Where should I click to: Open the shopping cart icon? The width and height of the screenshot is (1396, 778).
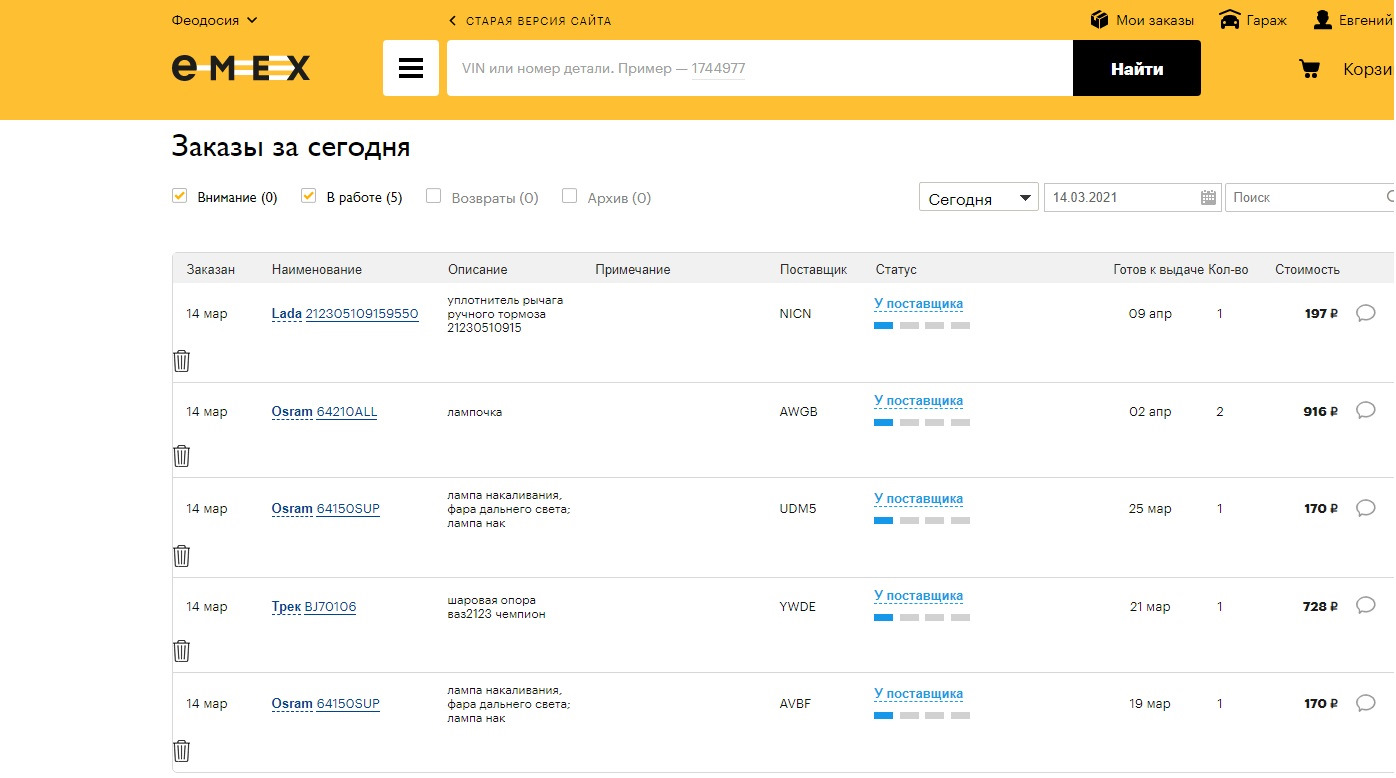(x=1308, y=69)
